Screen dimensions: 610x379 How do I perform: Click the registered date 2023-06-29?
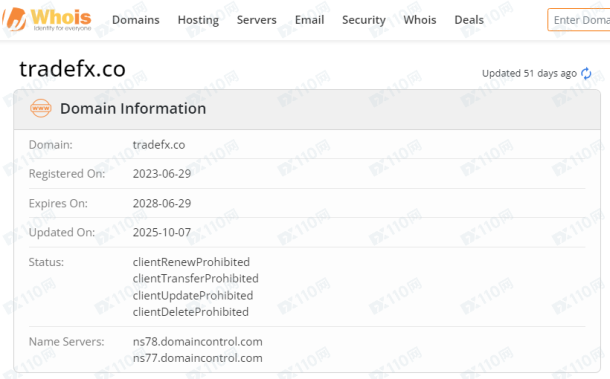(x=162, y=174)
